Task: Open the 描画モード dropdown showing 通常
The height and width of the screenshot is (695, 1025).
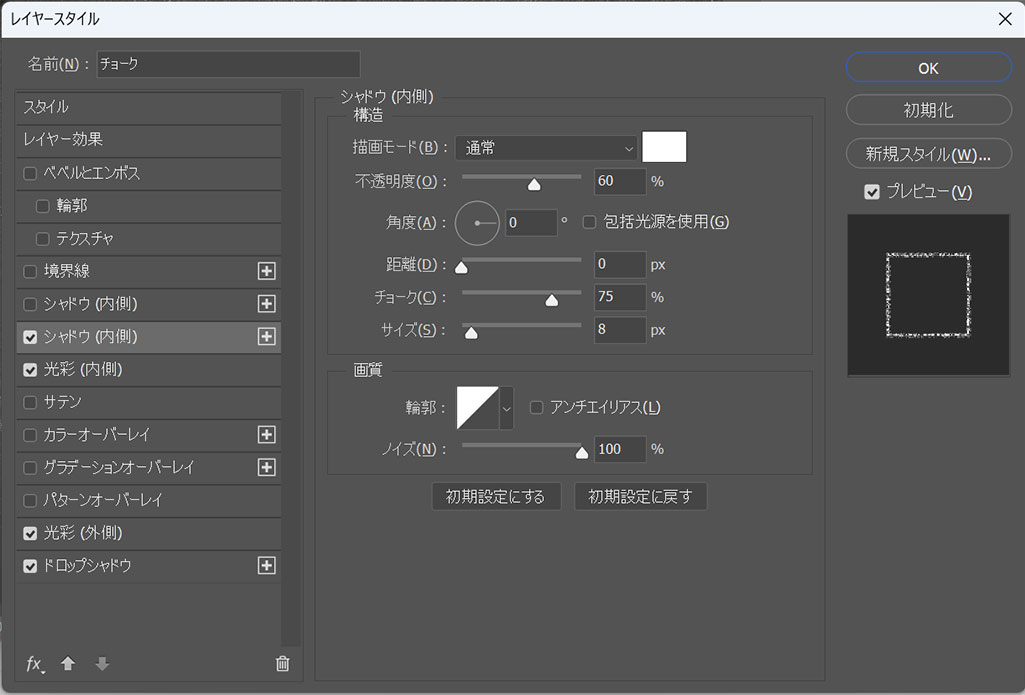Action: tap(546, 148)
